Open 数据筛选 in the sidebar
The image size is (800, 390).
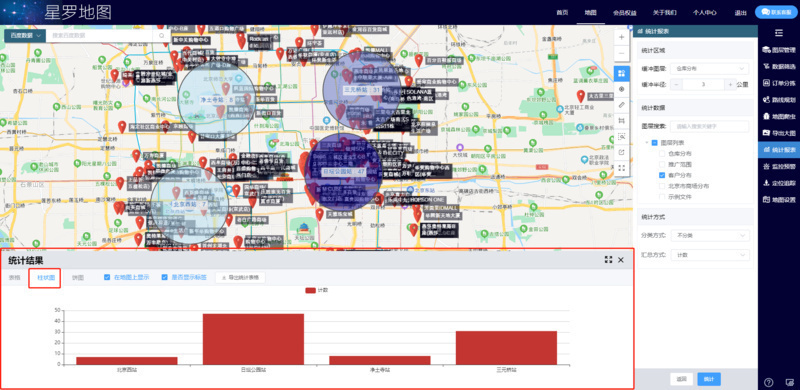(x=779, y=66)
